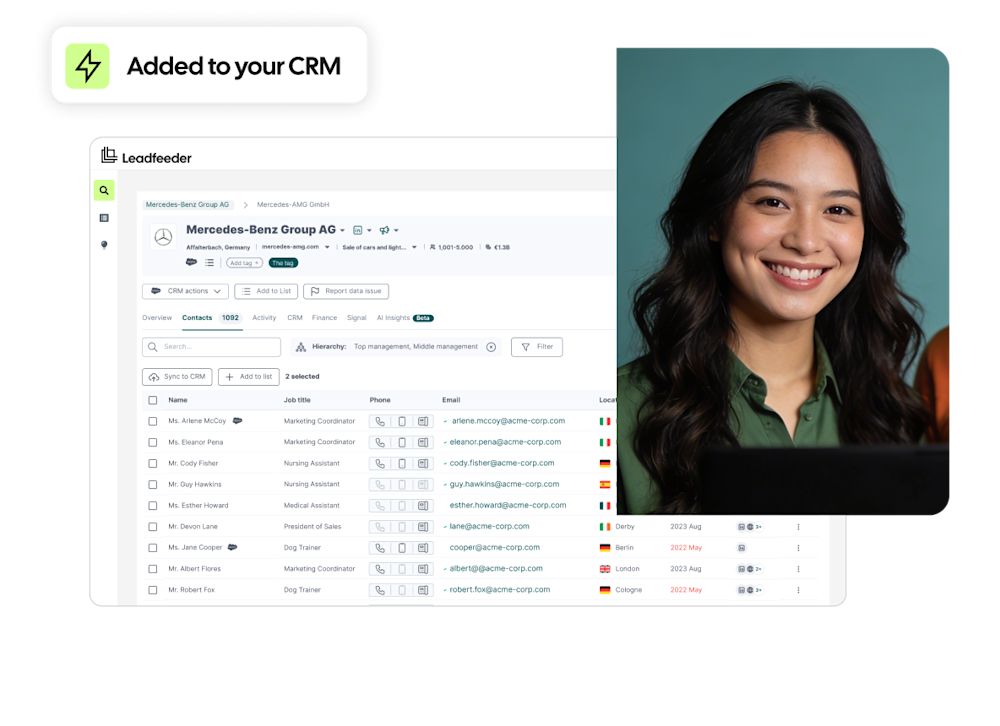Check the box for Mr. Cody Fisher

click(152, 463)
